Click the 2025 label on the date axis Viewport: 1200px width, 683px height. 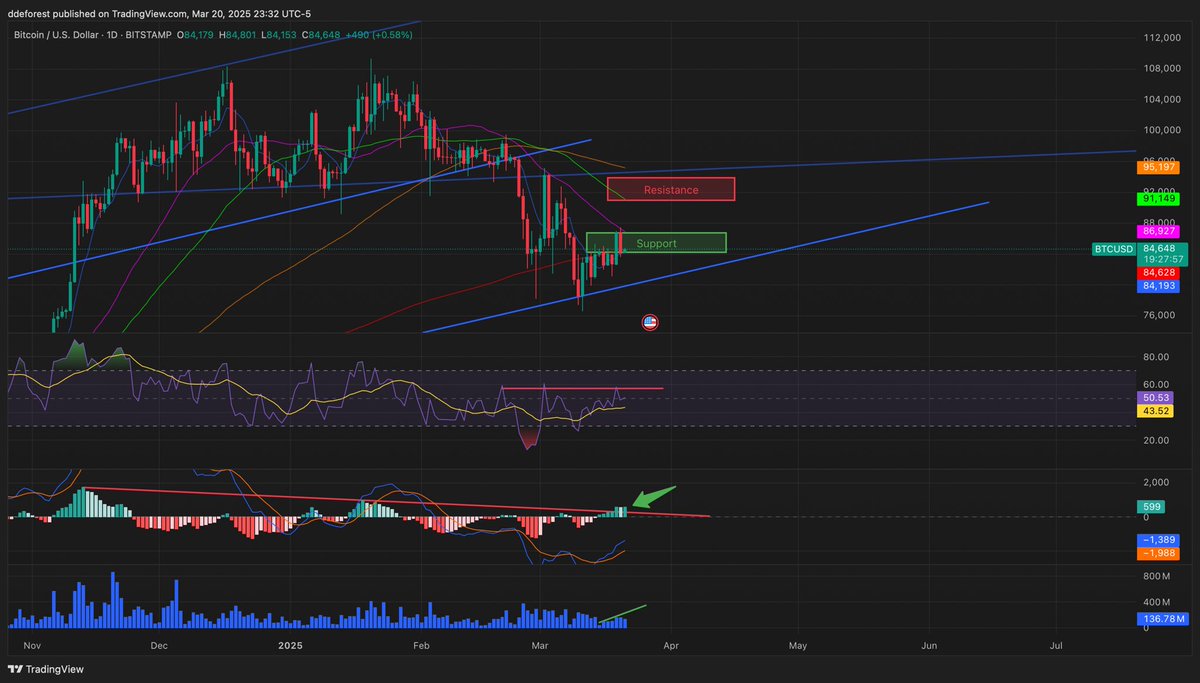pyautogui.click(x=290, y=646)
